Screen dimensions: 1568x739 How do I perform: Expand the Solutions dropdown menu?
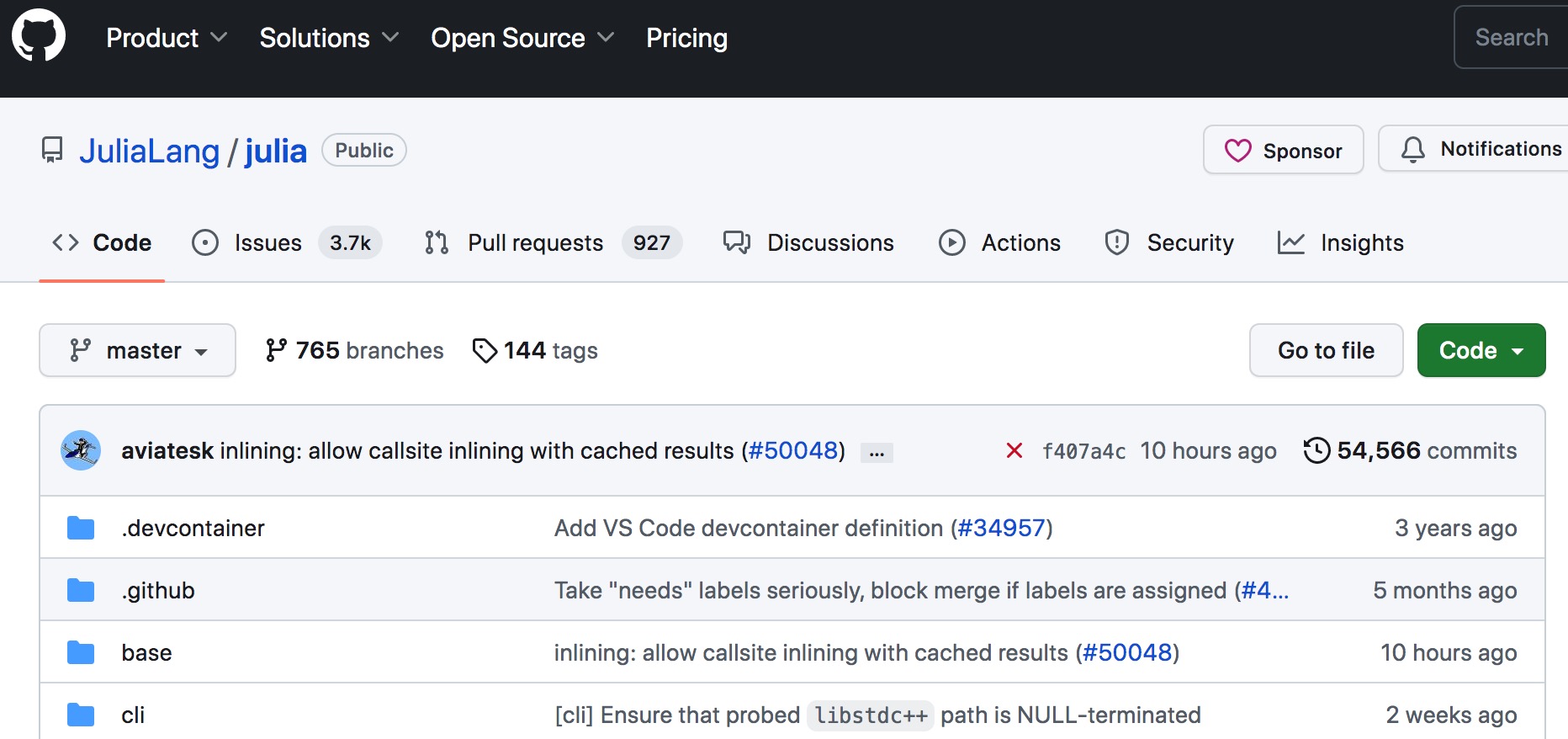click(x=329, y=38)
